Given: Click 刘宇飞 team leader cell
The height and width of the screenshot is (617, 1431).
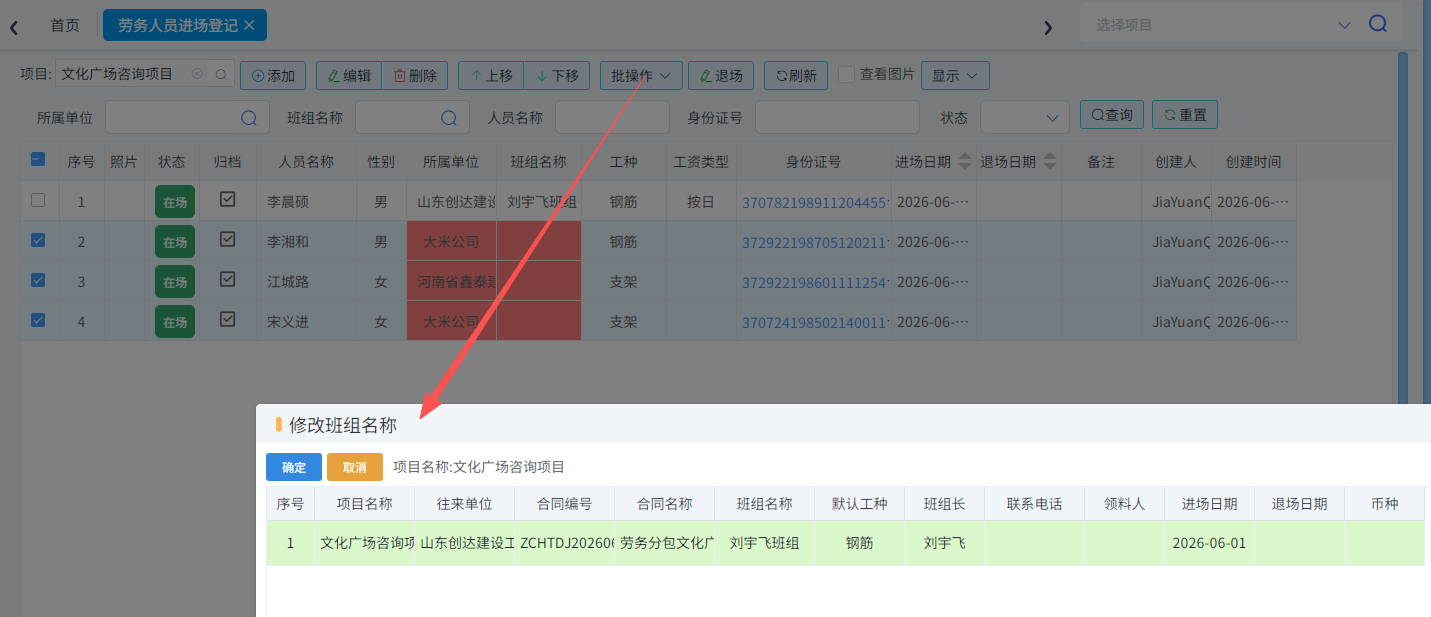Looking at the screenshot, I should [x=944, y=543].
